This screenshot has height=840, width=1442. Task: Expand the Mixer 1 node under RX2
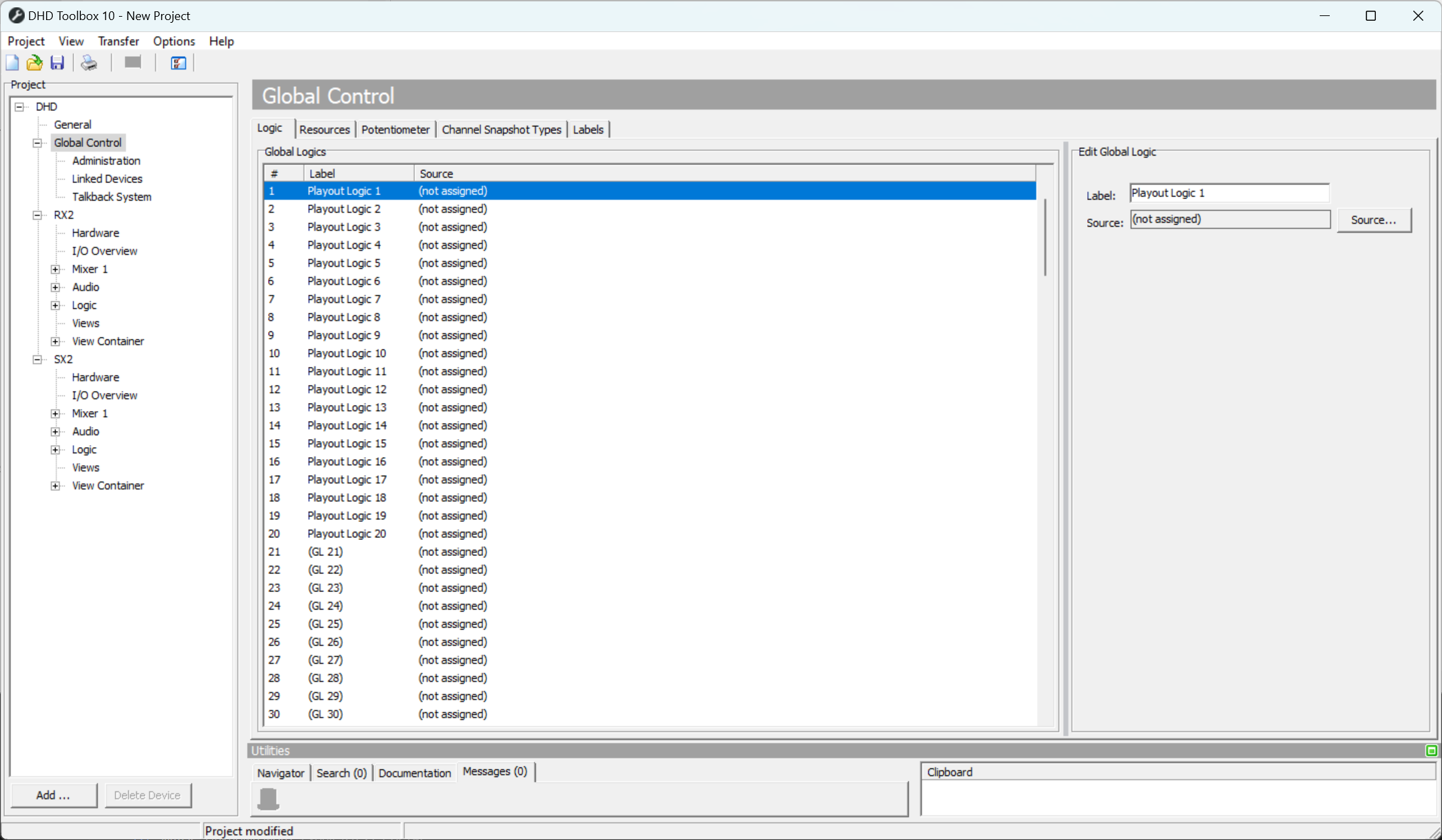tap(56, 269)
